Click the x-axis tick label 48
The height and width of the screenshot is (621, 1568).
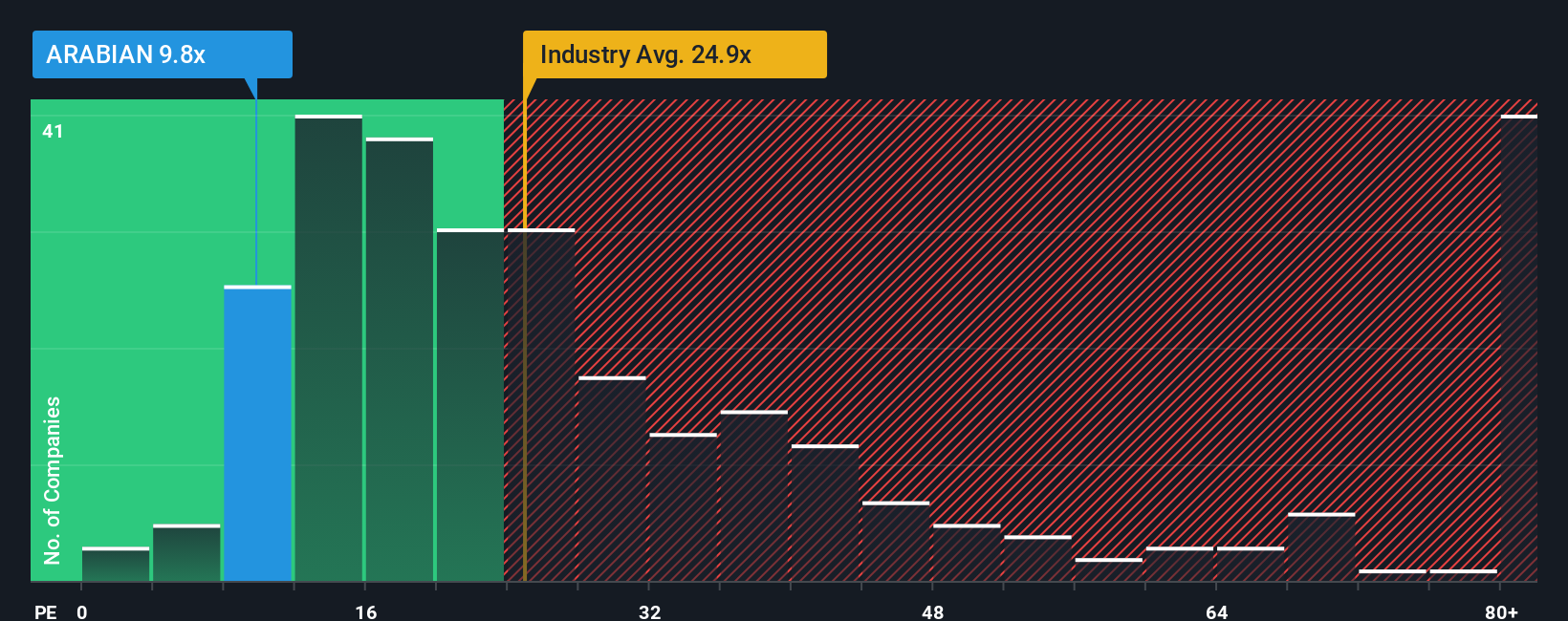[933, 612]
